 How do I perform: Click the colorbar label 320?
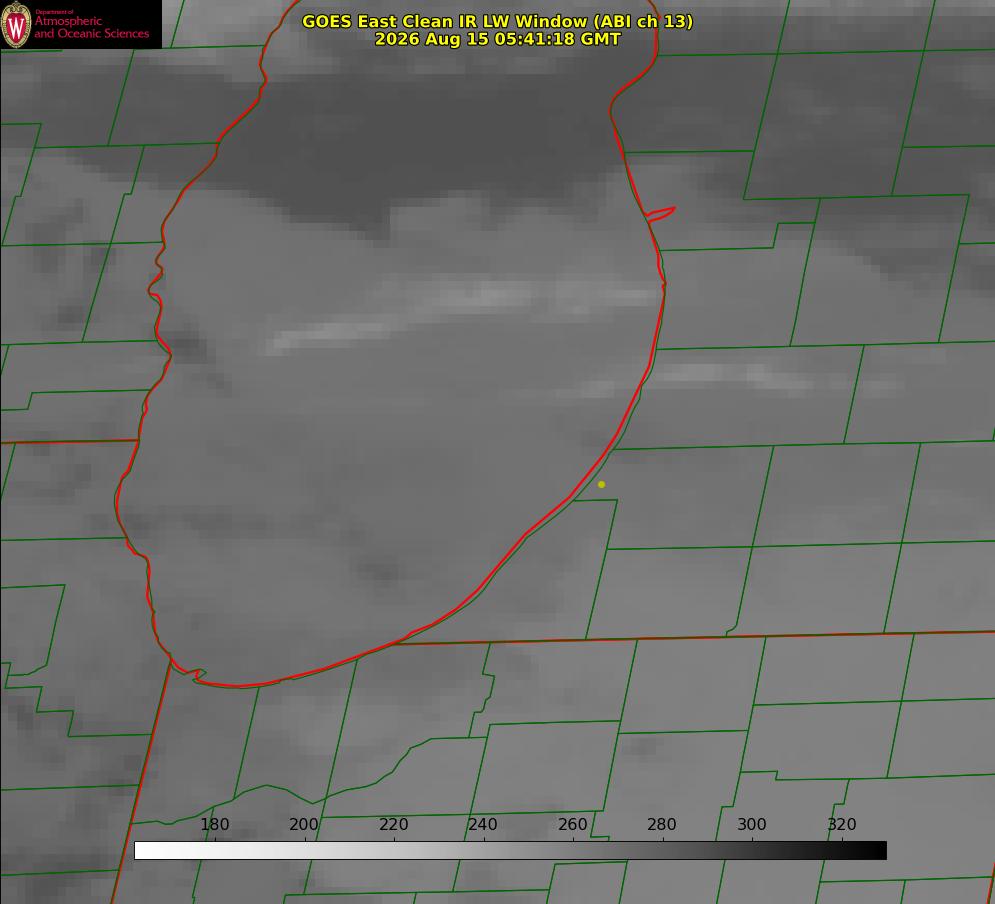pyautogui.click(x=842, y=824)
